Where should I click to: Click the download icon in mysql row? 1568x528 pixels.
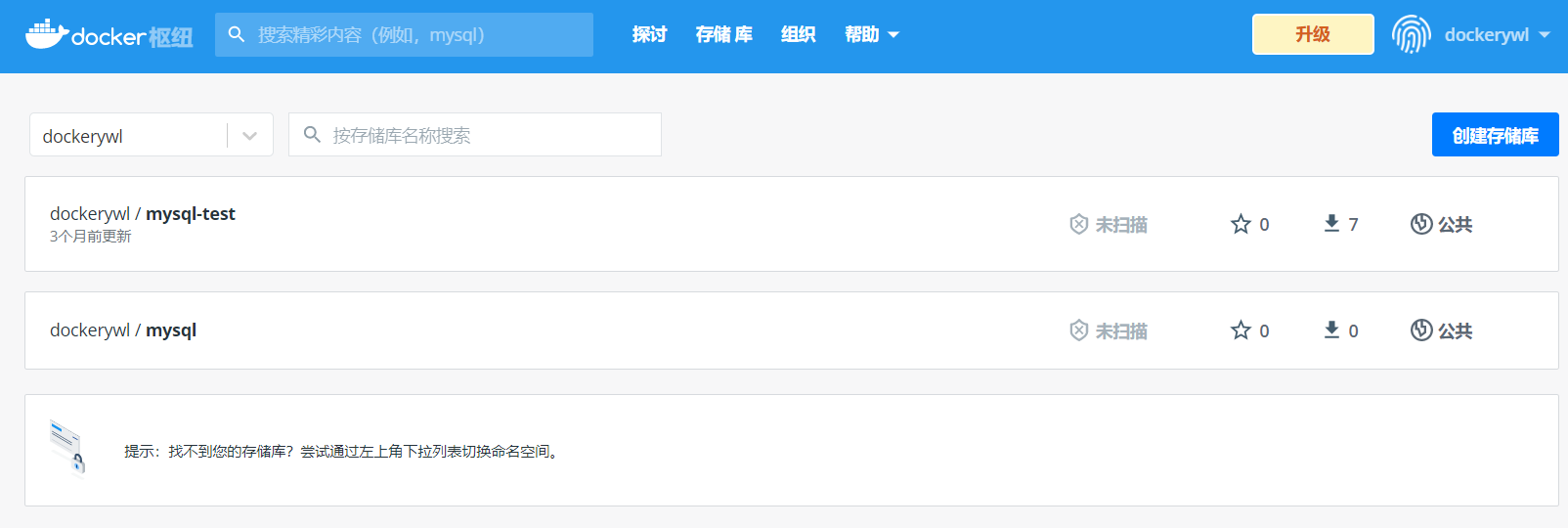pos(1331,330)
